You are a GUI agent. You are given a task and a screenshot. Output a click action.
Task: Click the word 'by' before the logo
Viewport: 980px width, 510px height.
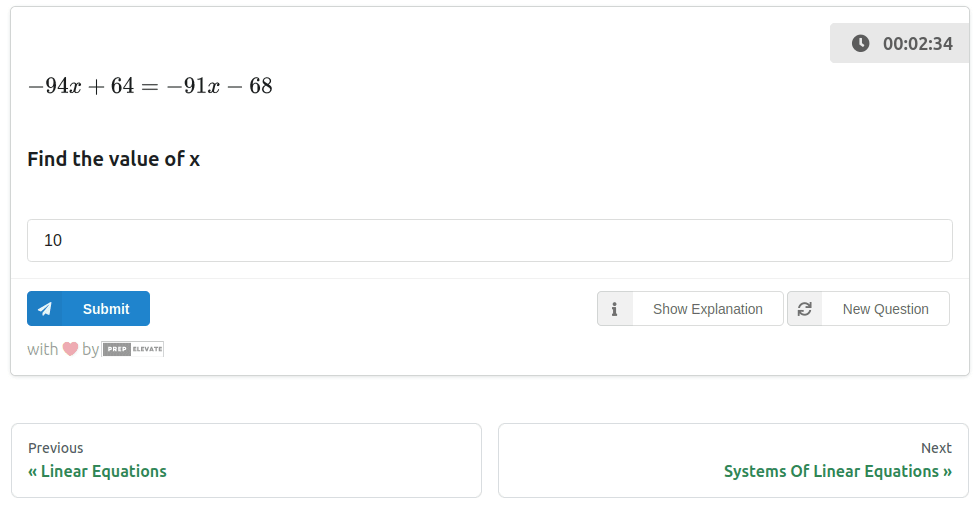coord(90,349)
